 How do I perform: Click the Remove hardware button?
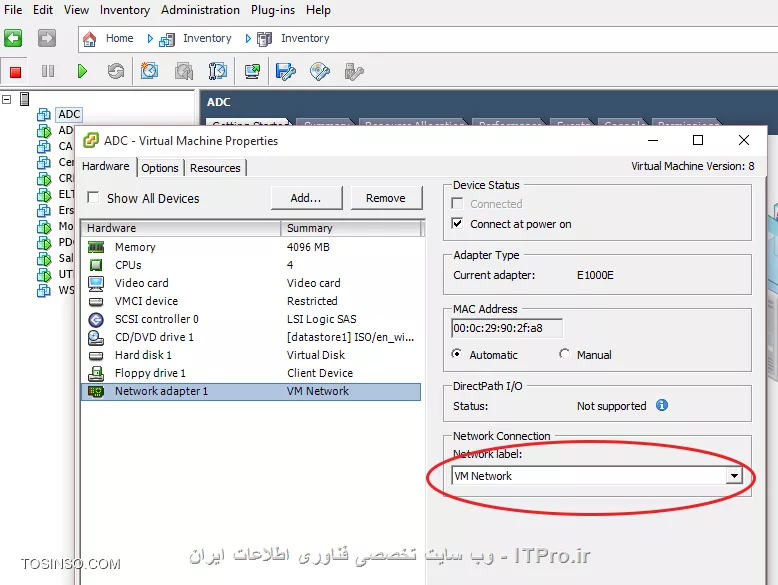386,198
